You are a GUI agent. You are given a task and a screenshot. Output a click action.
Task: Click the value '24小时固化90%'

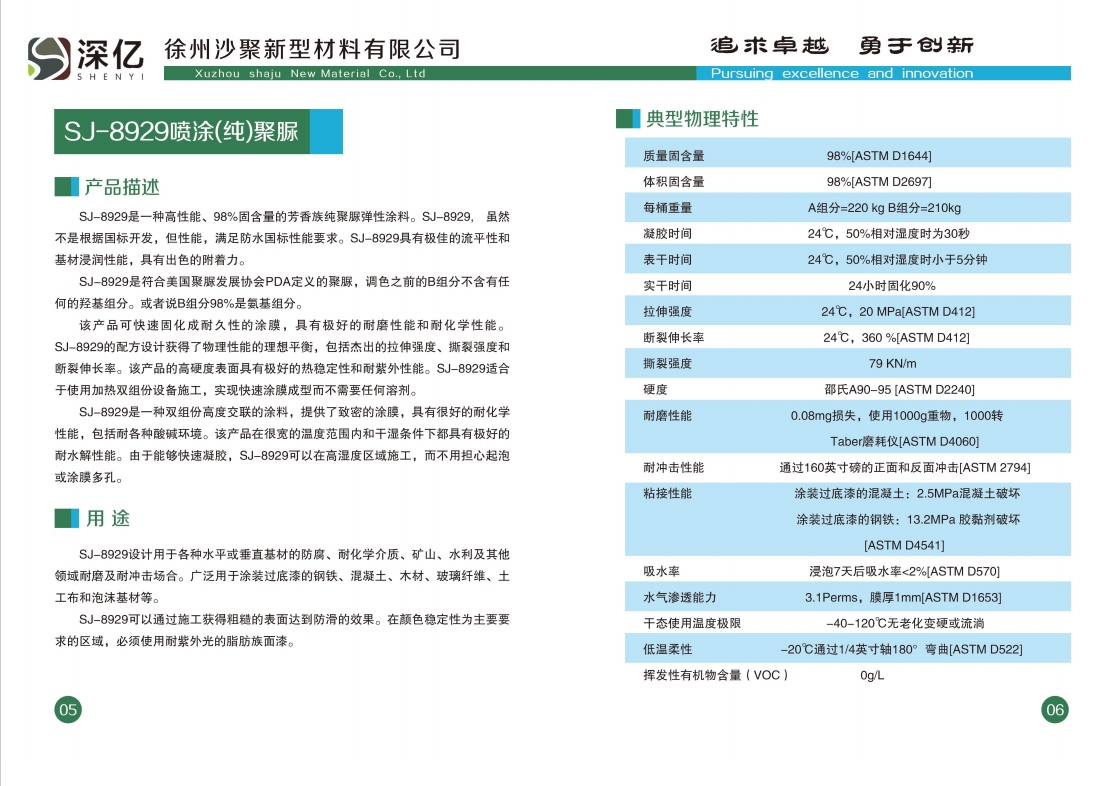click(891, 286)
